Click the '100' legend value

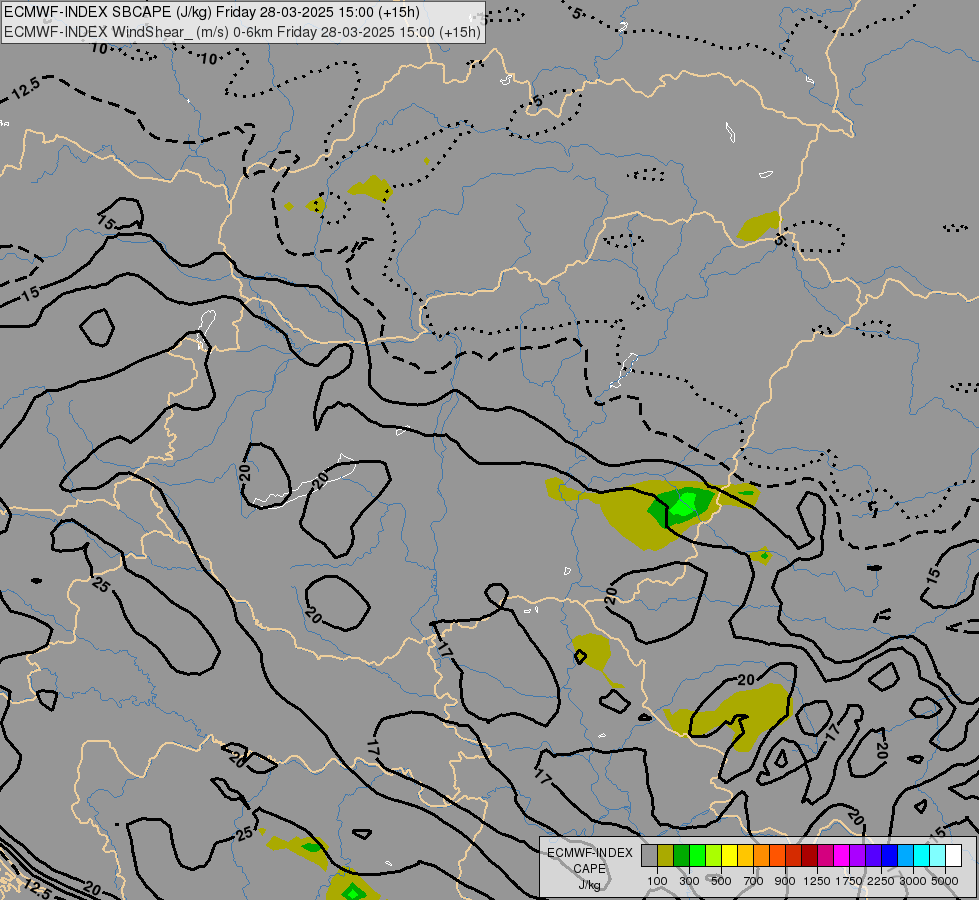pos(657,881)
